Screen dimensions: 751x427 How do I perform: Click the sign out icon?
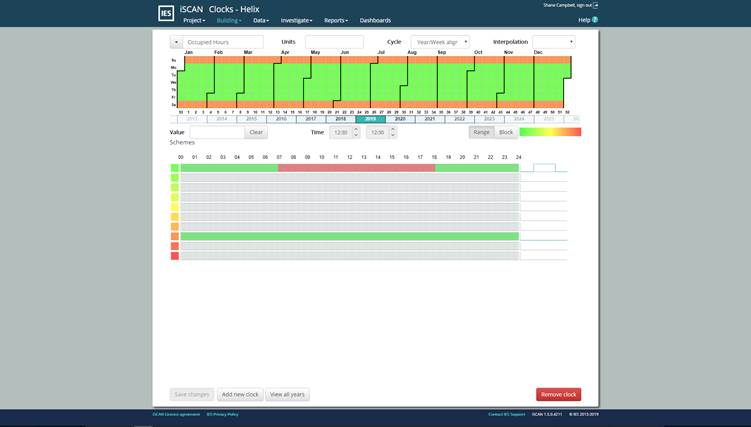click(x=595, y=5)
